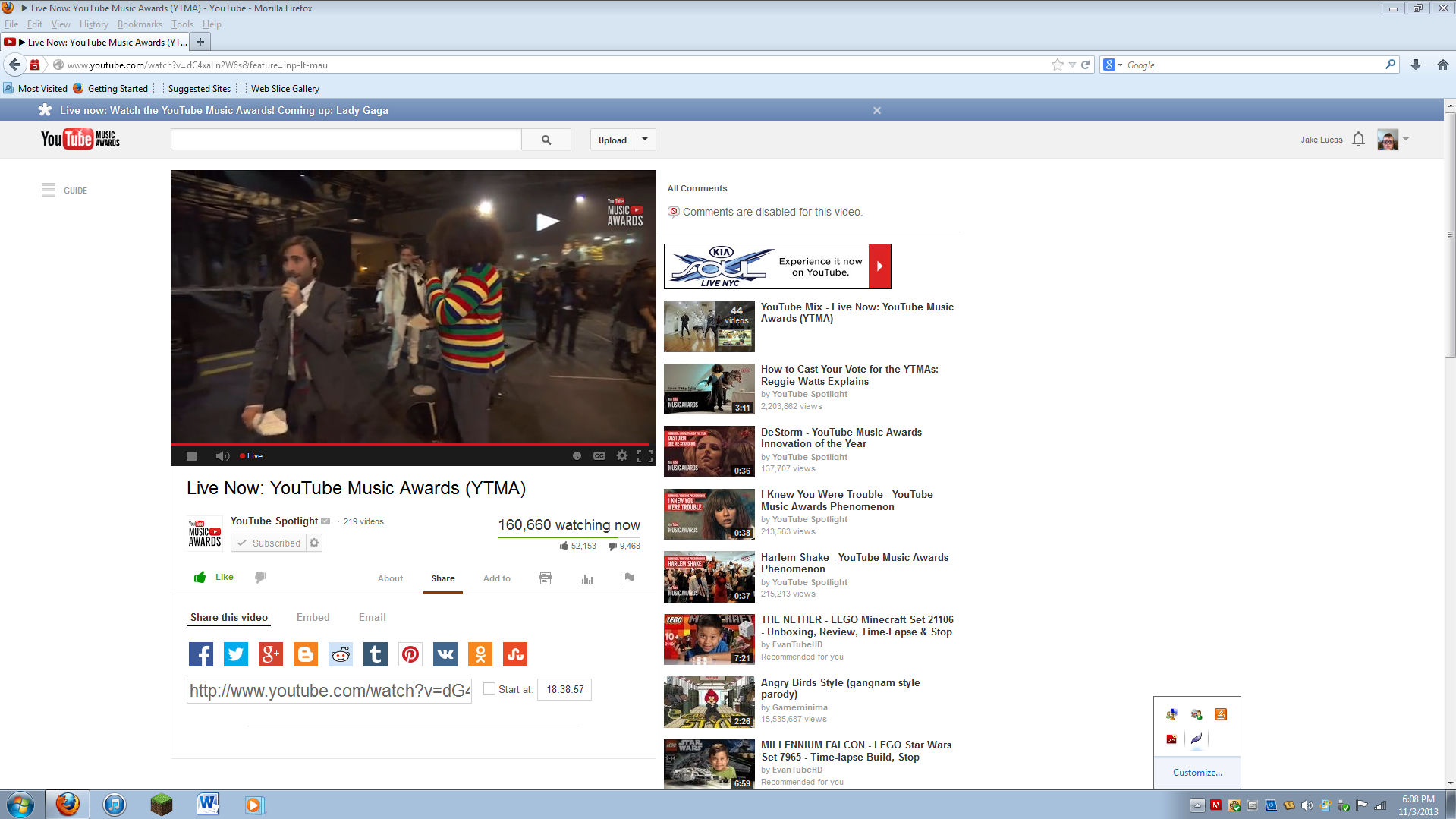This screenshot has width=1456, height=819.
Task: Open the History menu
Action: tap(93, 24)
